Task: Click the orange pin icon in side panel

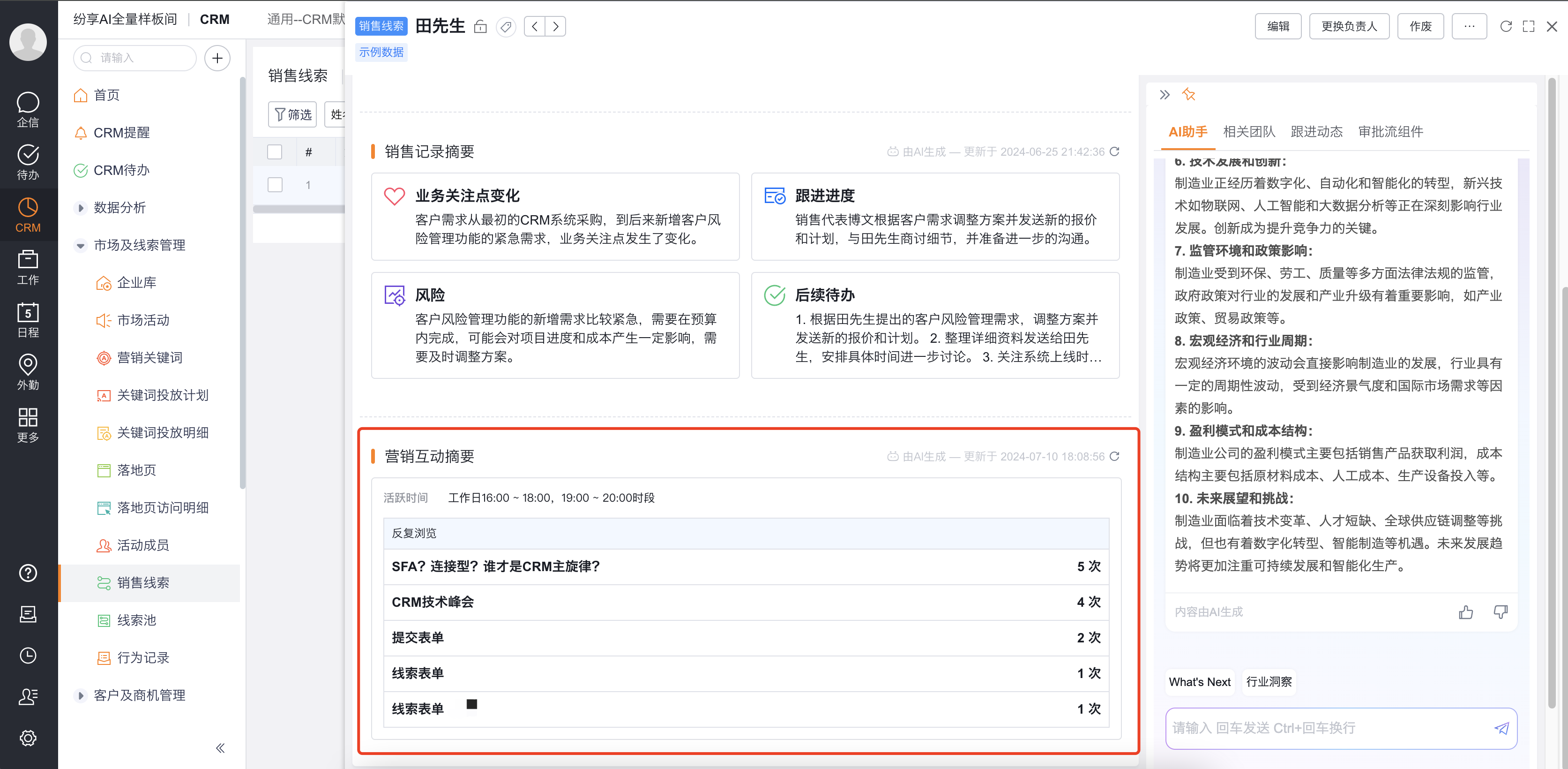Action: (x=1188, y=94)
